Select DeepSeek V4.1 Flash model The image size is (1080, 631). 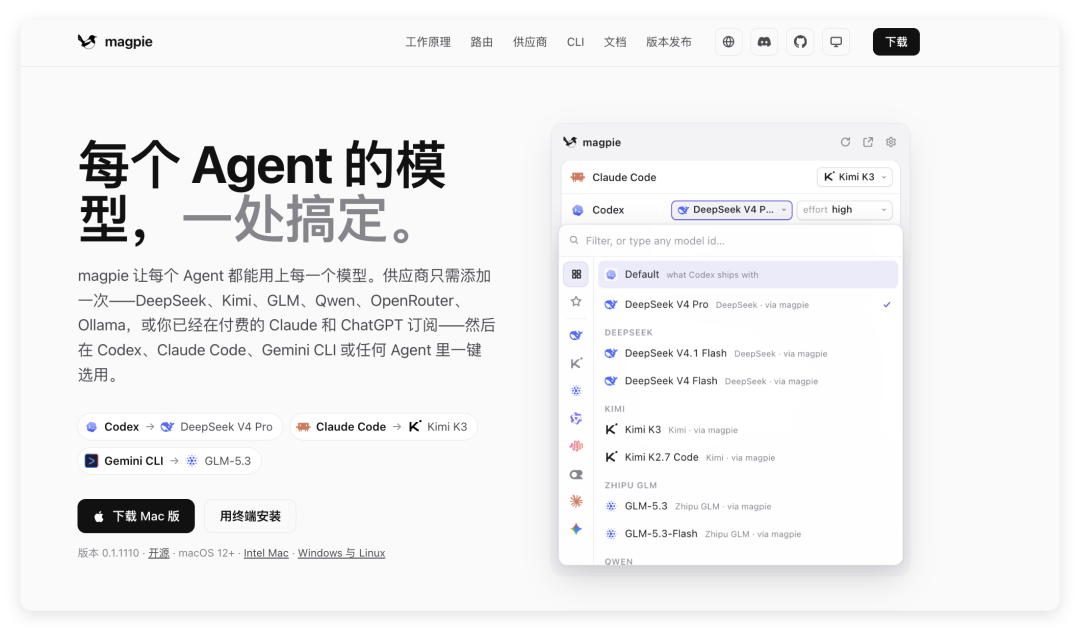point(748,353)
